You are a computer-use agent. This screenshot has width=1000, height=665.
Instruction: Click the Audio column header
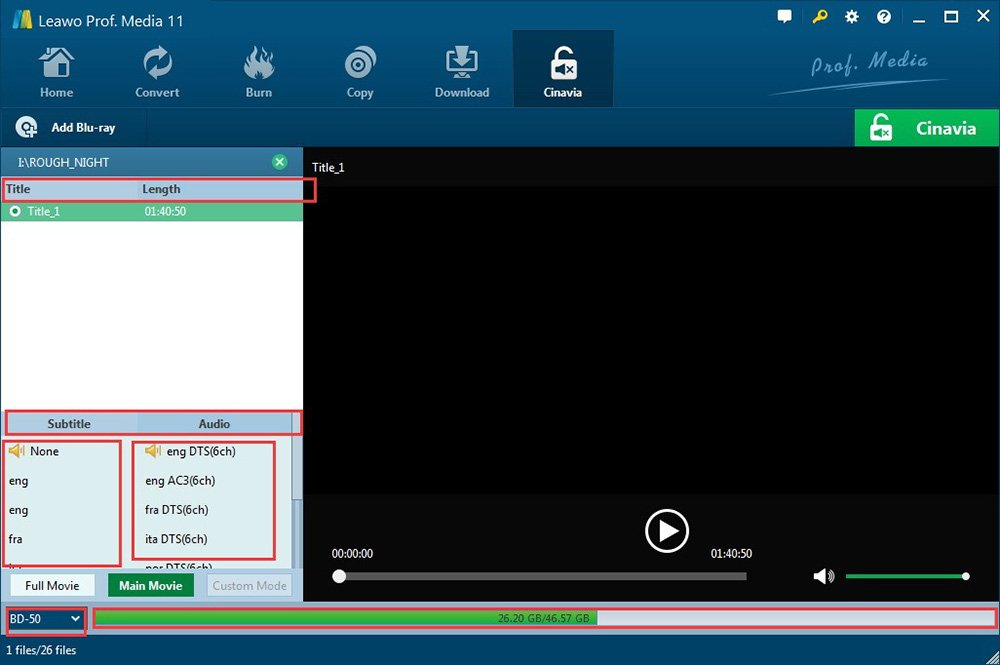[214, 423]
